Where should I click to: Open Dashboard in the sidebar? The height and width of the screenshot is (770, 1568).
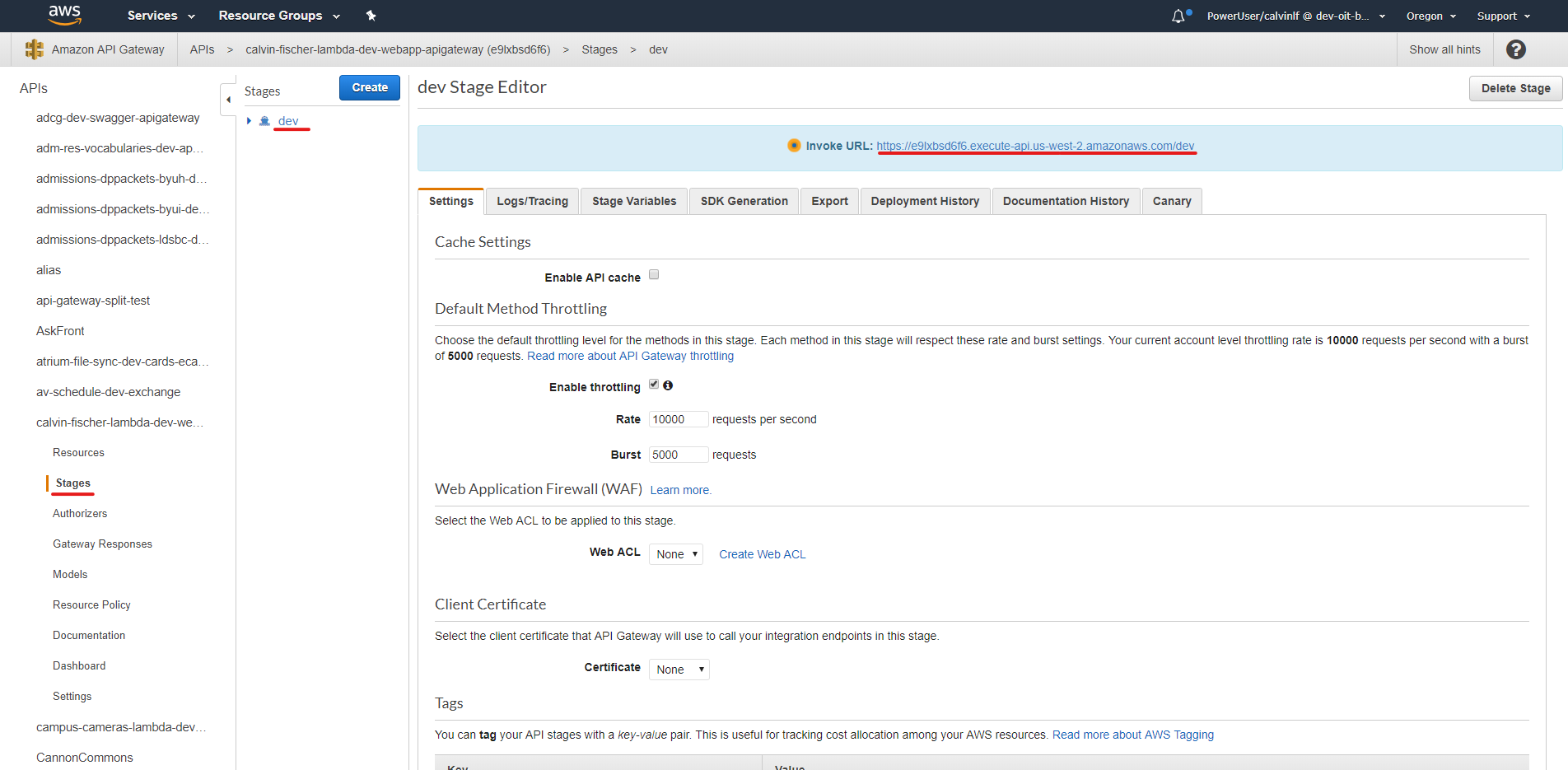tap(79, 666)
